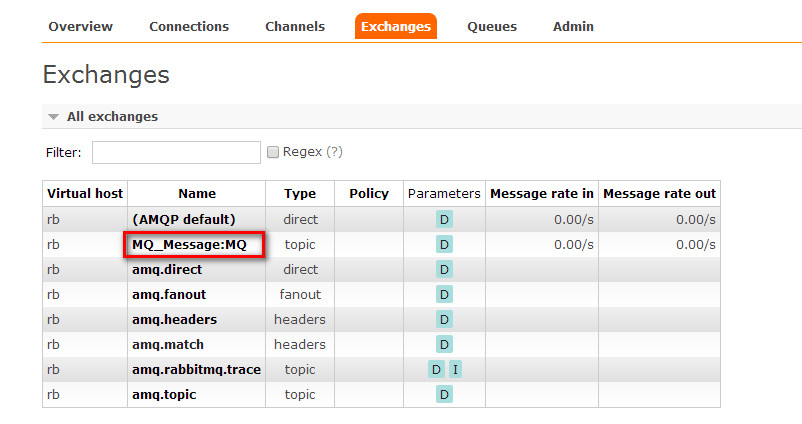Open the amq.headers exchange

coord(174,320)
